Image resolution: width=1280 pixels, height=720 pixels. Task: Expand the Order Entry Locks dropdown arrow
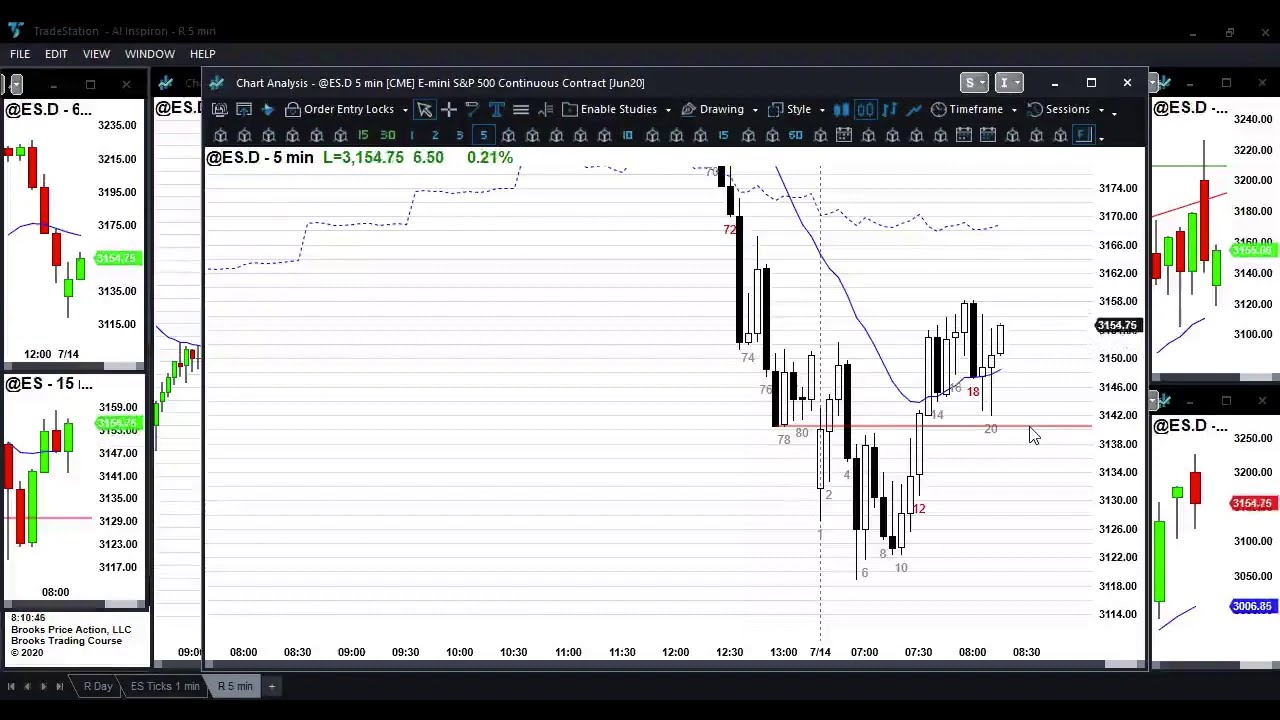[x=404, y=110]
